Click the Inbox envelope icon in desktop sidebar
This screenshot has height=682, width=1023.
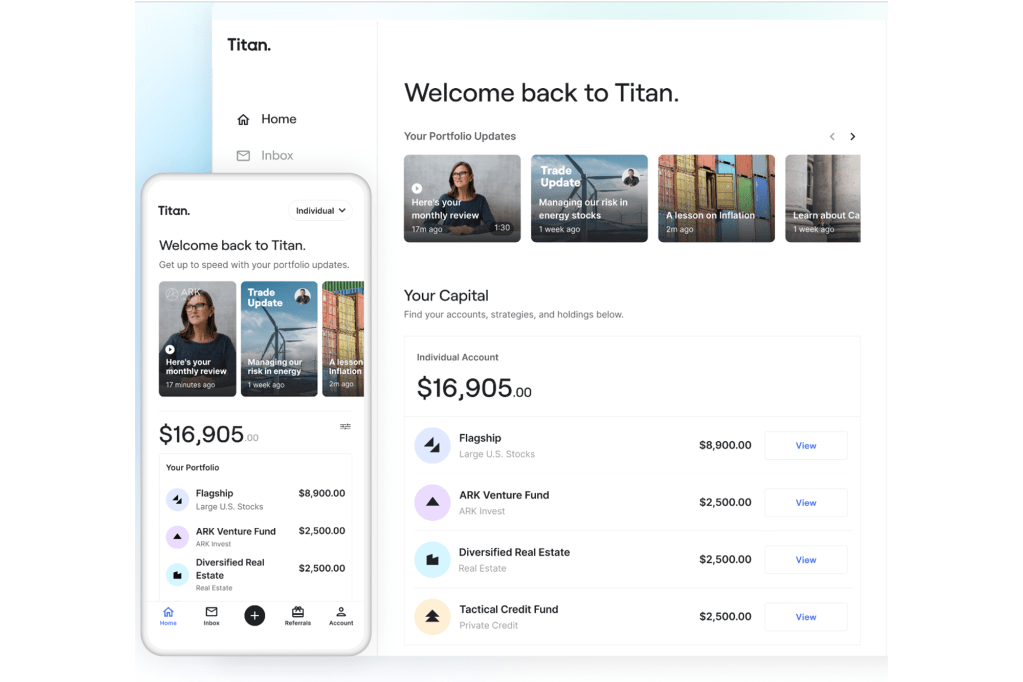243,156
